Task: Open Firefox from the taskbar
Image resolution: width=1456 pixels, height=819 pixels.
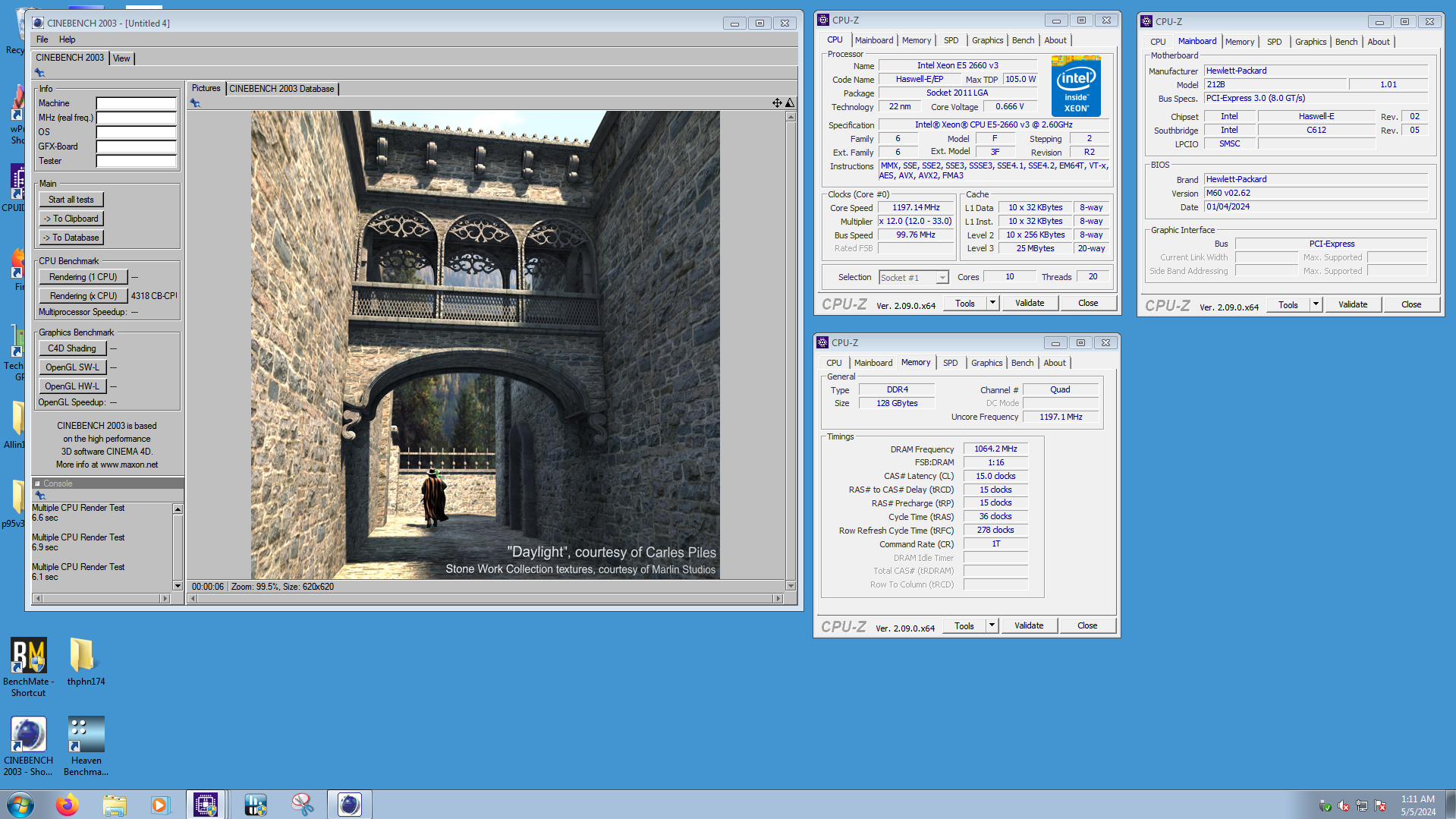Action: [x=68, y=805]
